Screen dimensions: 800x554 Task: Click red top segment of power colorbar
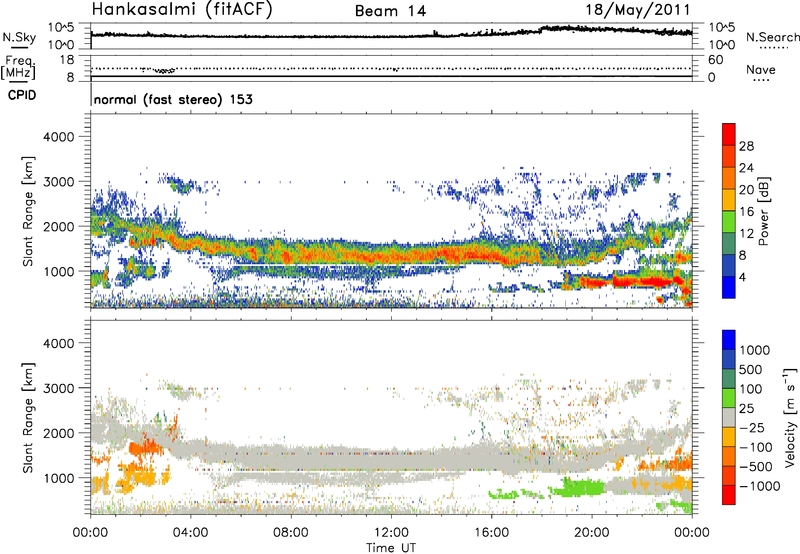pyautogui.click(x=729, y=134)
